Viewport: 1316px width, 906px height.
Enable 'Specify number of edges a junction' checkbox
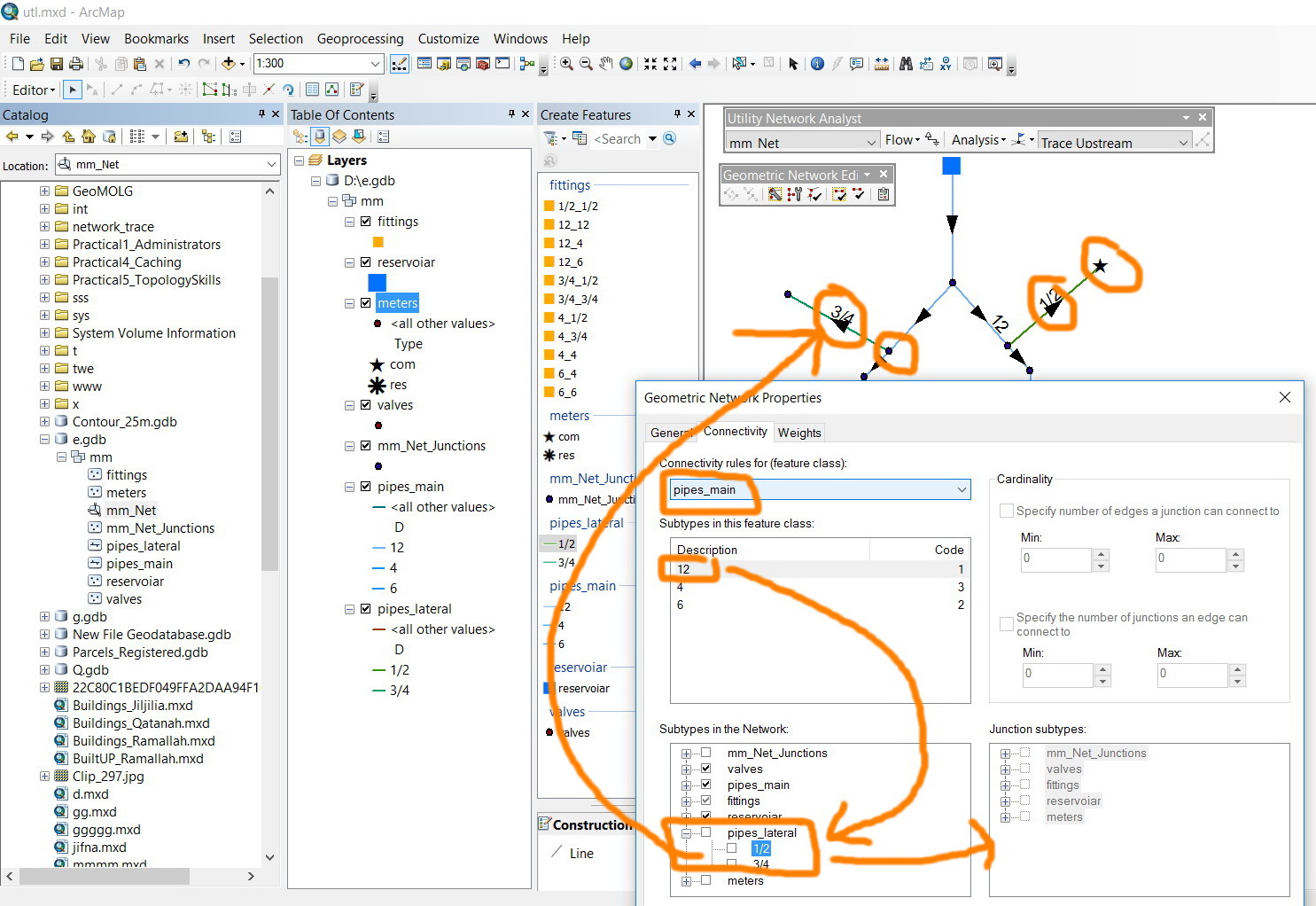coord(1007,511)
